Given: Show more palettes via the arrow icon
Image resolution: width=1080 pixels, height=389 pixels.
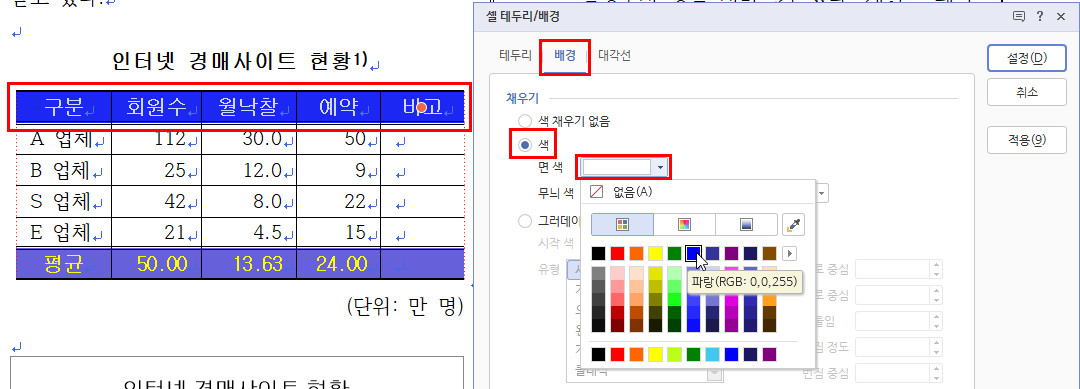Looking at the screenshot, I should 789,253.
